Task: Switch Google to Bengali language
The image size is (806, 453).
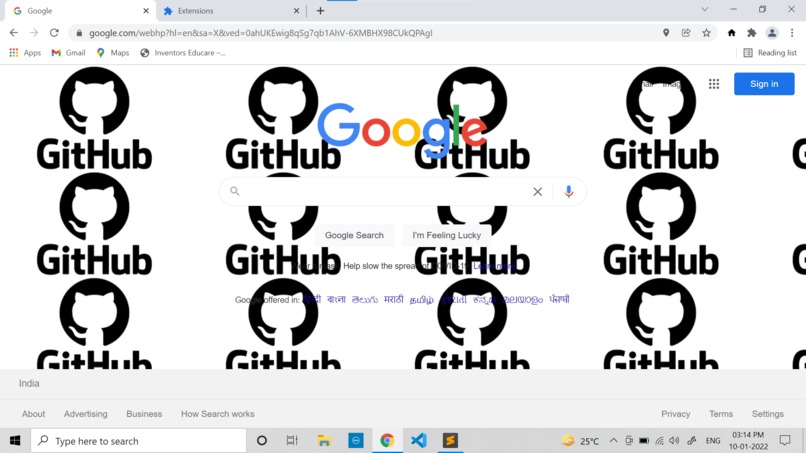Action: [x=336, y=299]
